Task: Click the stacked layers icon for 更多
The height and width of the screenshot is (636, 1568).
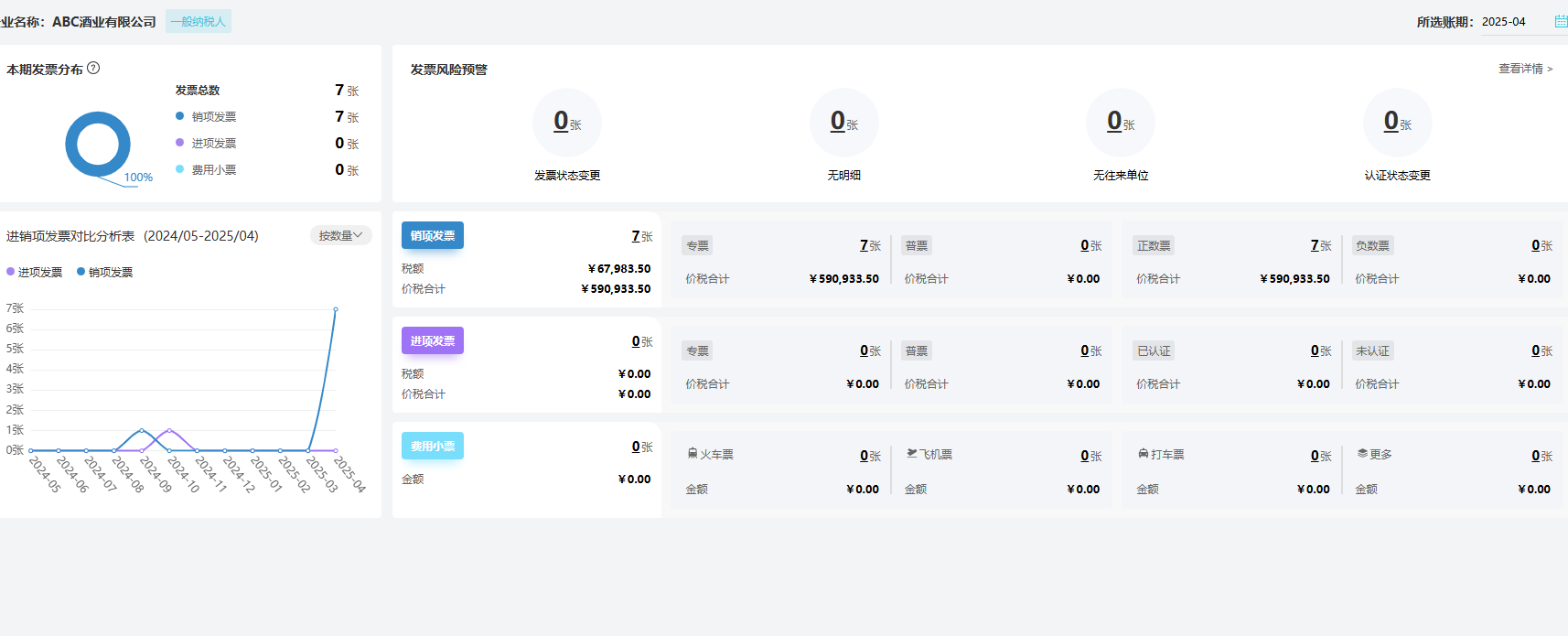Action: tap(1362, 454)
